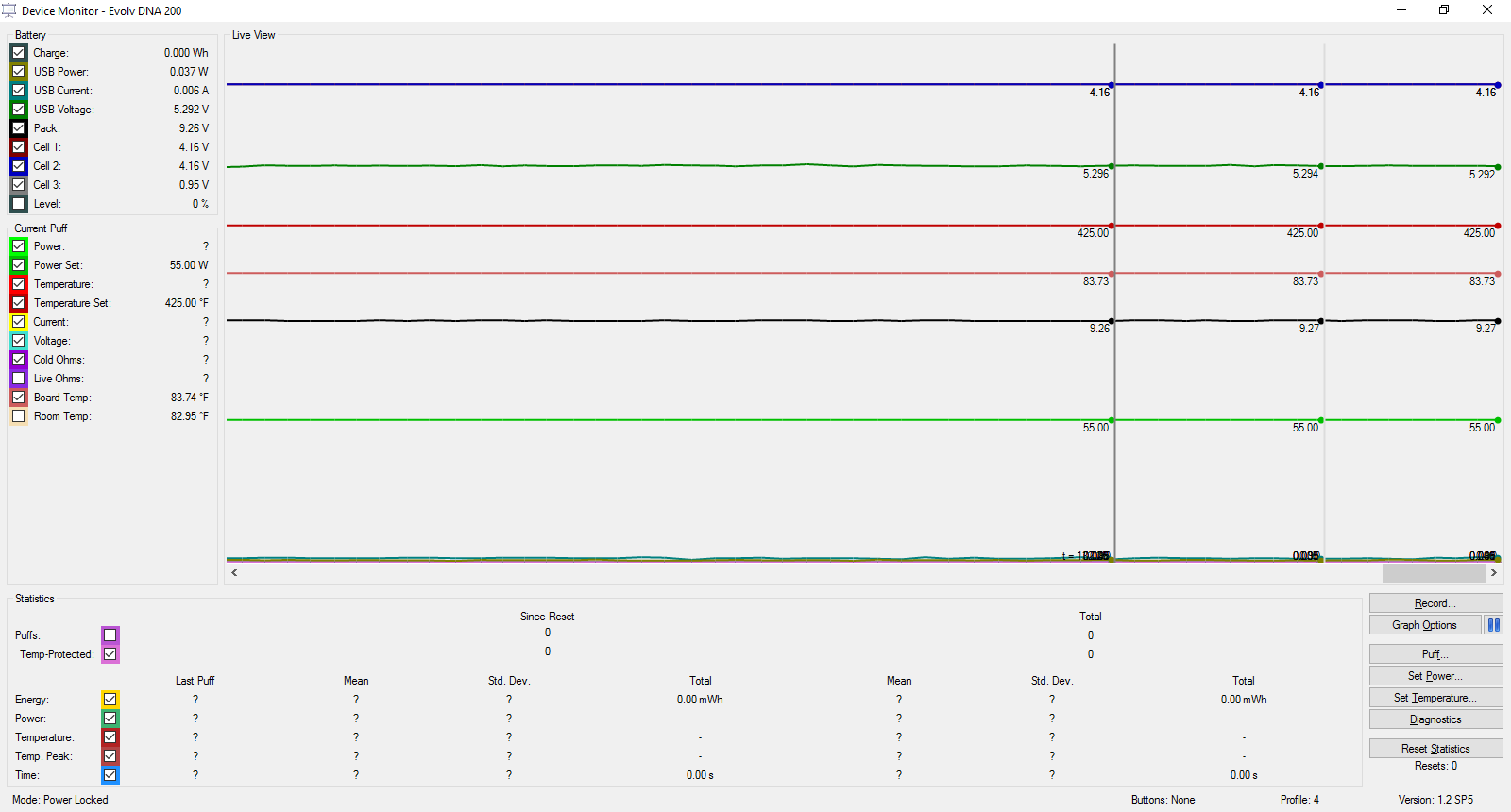Viewport: 1511px width, 812px height.
Task: Uncheck the Cell 1 voltage checkbox
Action: 19,147
